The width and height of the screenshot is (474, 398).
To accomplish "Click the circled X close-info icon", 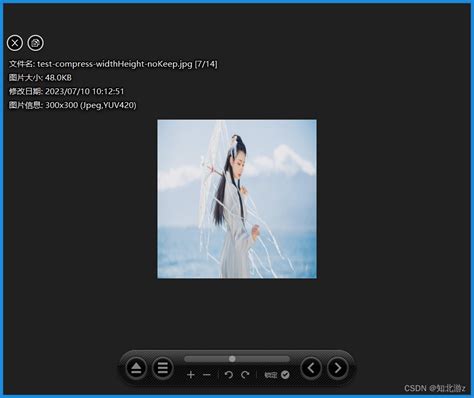I will pos(15,43).
